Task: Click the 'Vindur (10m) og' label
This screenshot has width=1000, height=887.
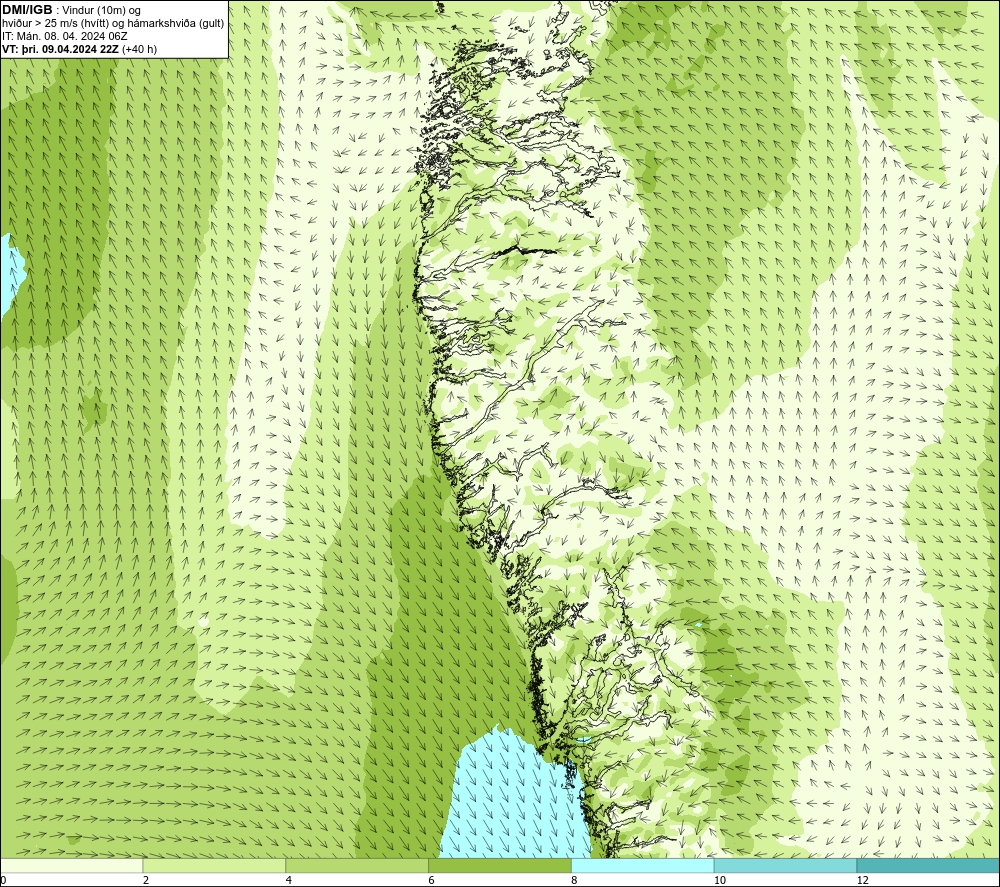Action: pyautogui.click(x=103, y=11)
